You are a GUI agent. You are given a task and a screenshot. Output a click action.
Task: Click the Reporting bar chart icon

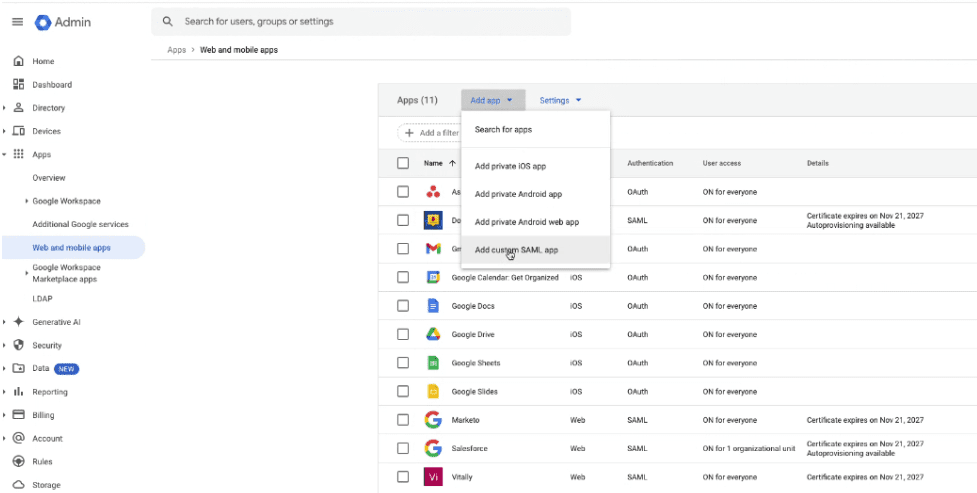click(x=19, y=391)
